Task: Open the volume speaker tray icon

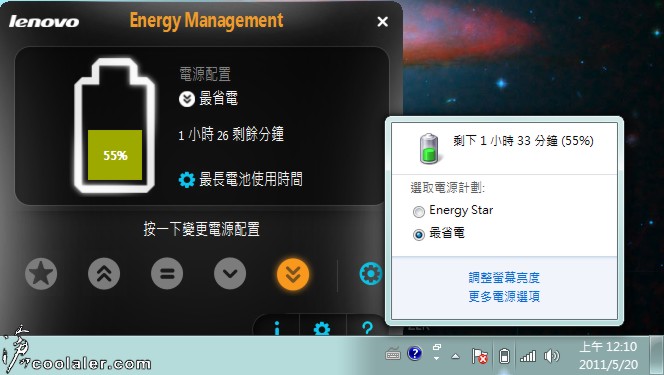Action: 551,356
